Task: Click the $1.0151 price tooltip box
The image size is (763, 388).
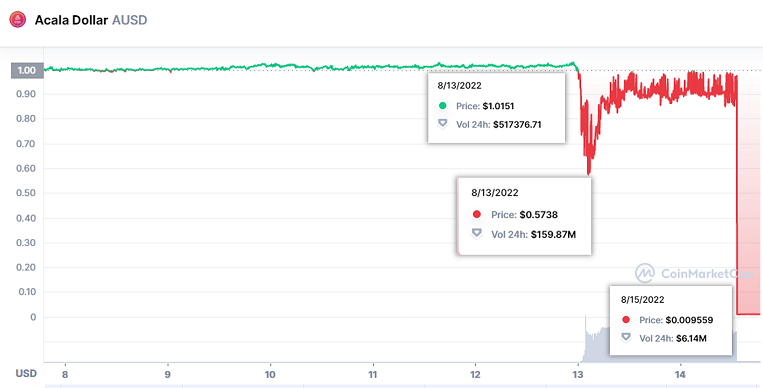Action: tap(496, 108)
